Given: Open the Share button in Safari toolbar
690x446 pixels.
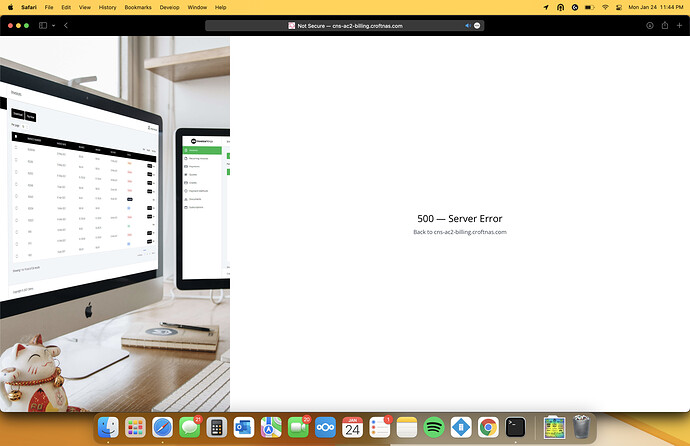Looking at the screenshot, I should pyautogui.click(x=665, y=25).
